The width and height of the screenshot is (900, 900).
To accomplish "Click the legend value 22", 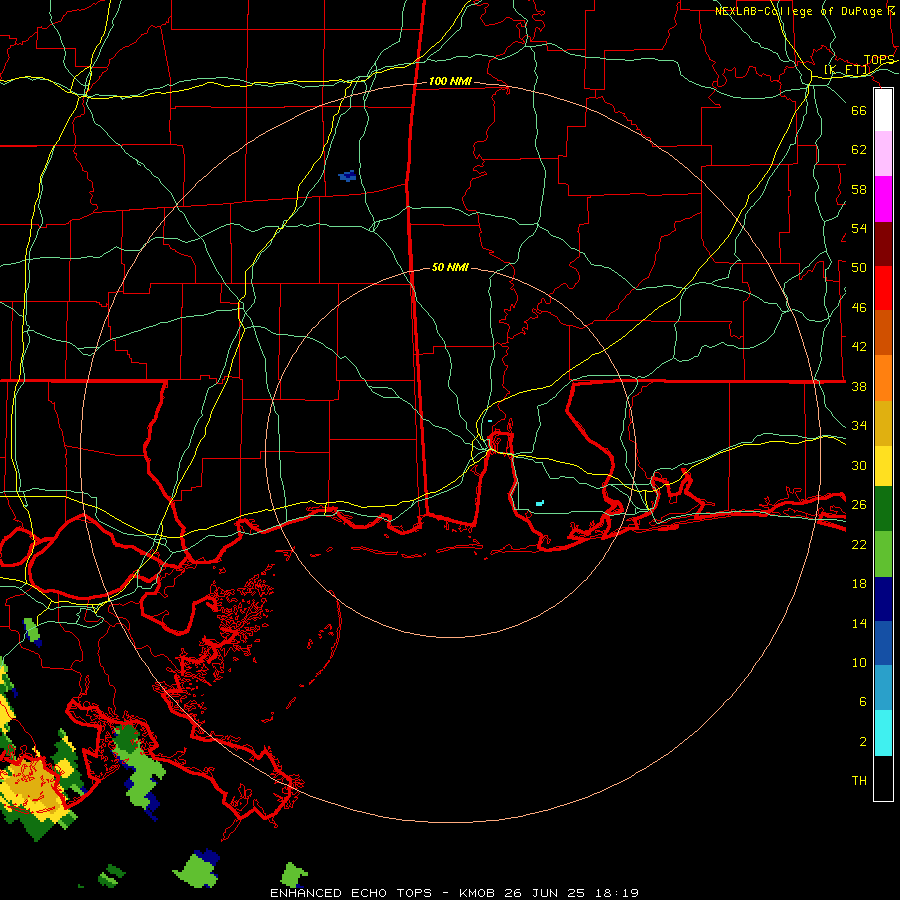I will [x=859, y=544].
